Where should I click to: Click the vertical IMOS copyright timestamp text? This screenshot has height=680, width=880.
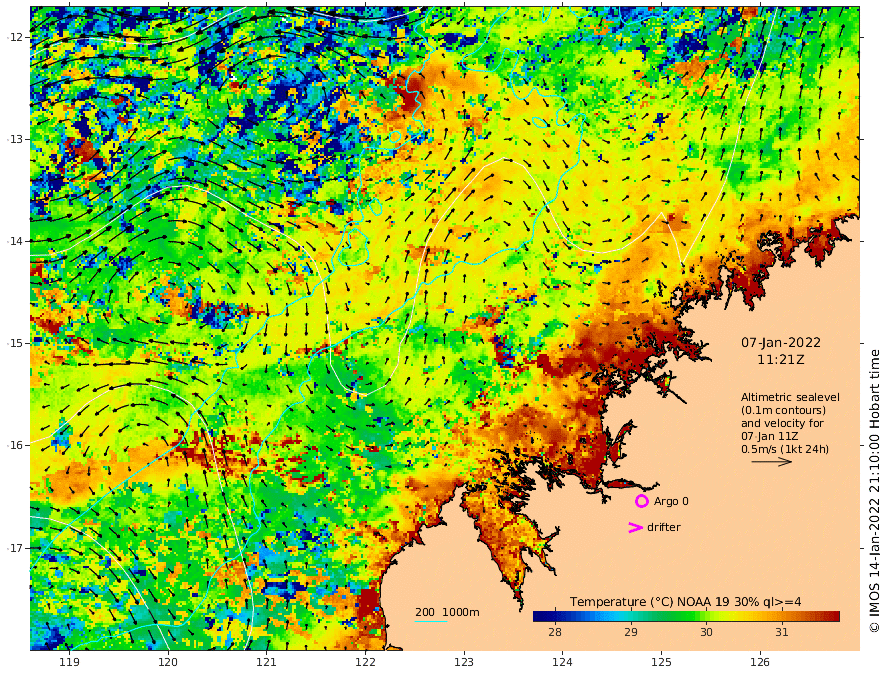(874, 491)
